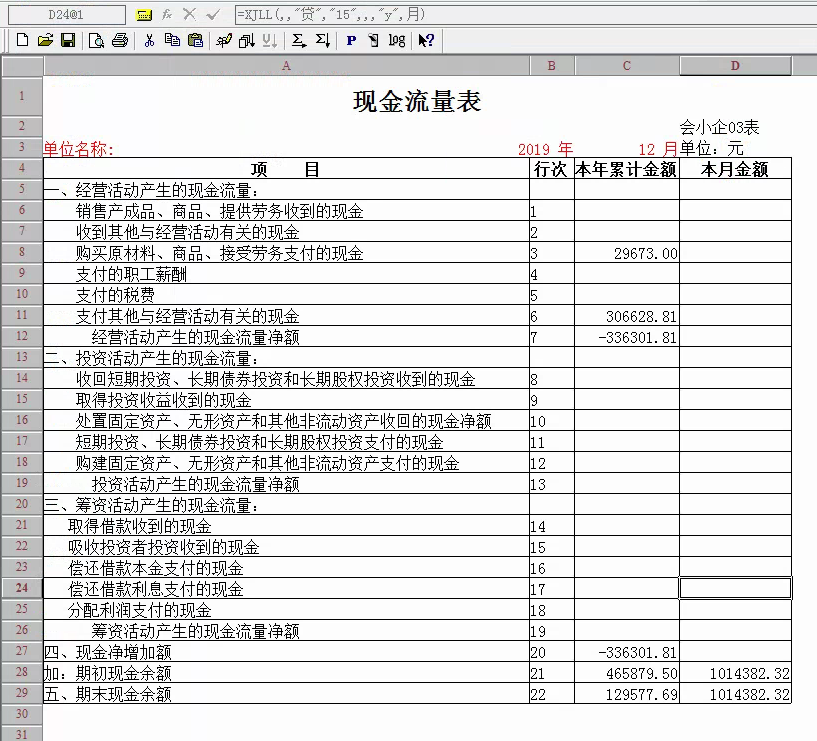The height and width of the screenshot is (741, 817).
Task: Click the greyed U sort icon
Action: [x=269, y=40]
